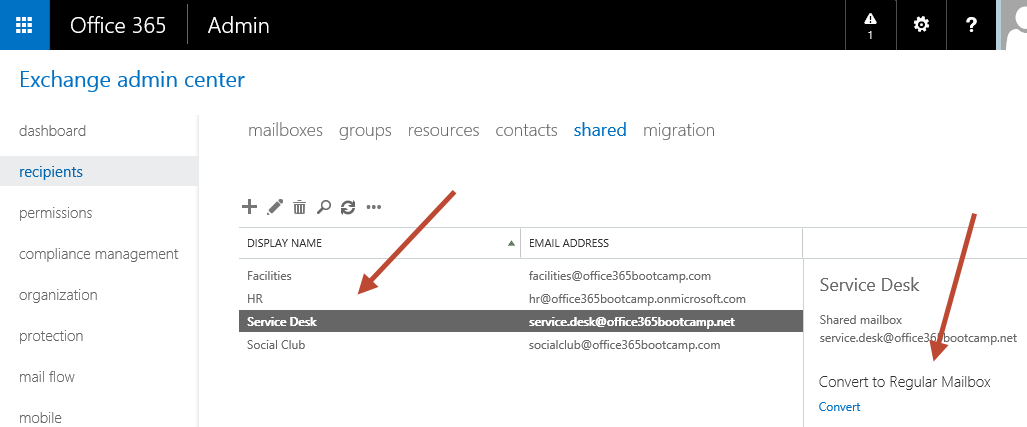This screenshot has height=427, width=1027.
Task: Search mailboxes with magnifier icon
Action: (x=324, y=208)
